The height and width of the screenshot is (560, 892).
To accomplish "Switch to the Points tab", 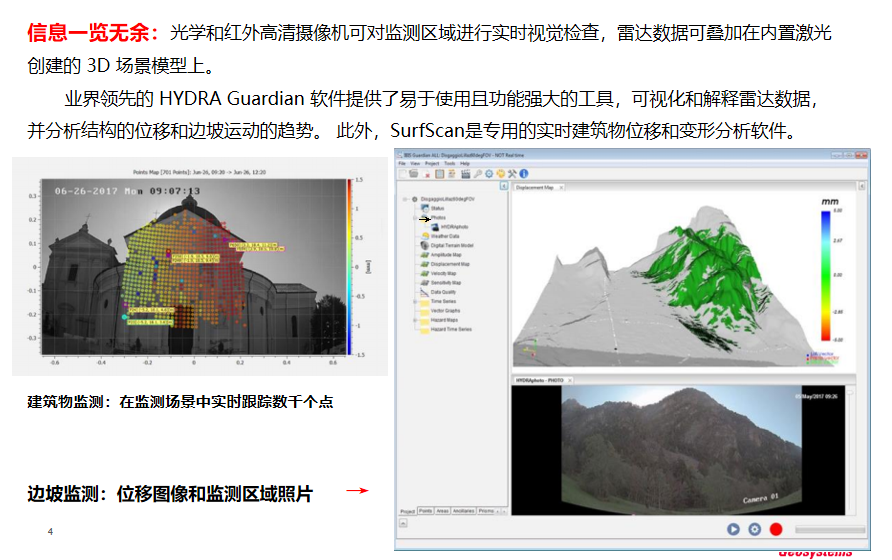I will [x=425, y=510].
